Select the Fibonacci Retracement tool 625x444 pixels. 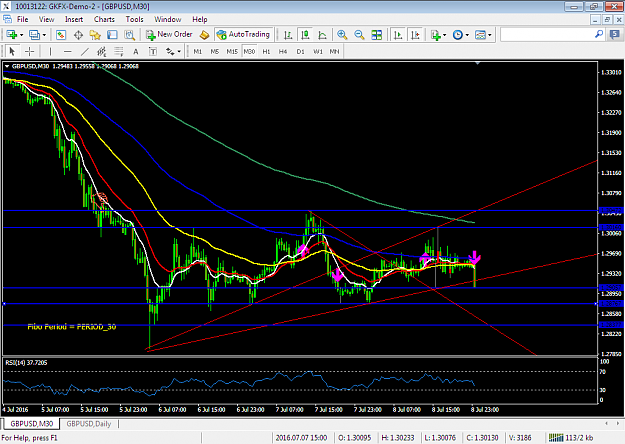tap(119, 51)
